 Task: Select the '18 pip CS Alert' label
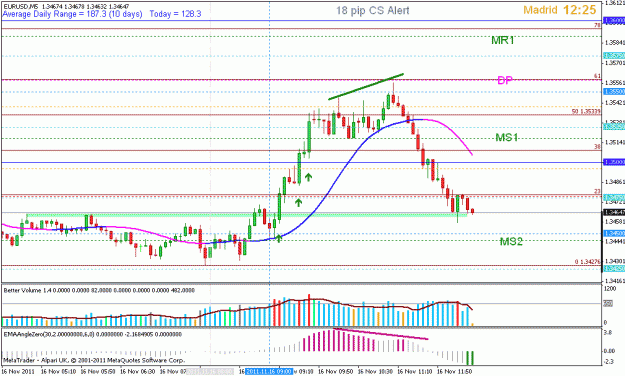point(372,10)
